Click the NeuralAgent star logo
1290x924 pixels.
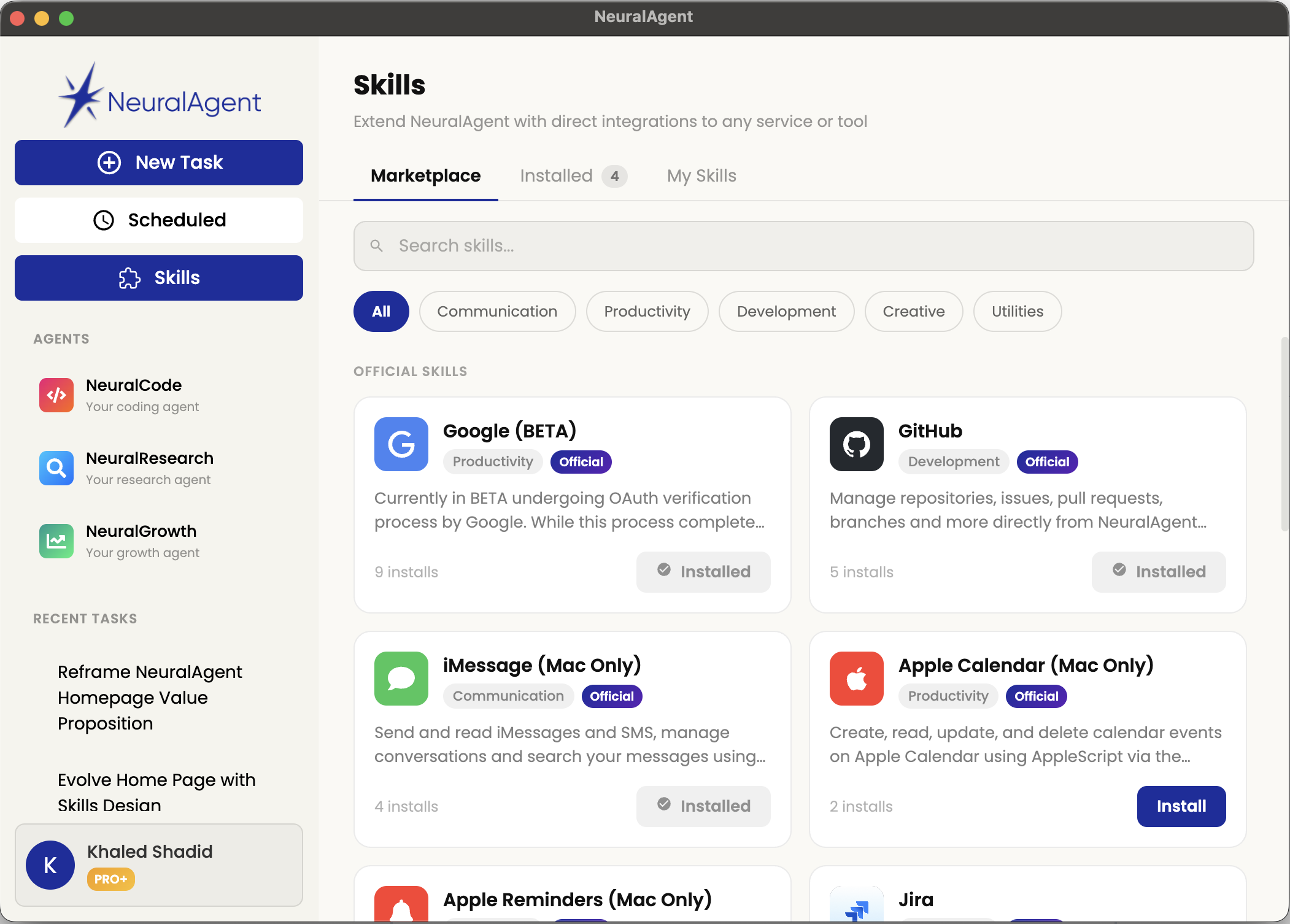point(81,95)
